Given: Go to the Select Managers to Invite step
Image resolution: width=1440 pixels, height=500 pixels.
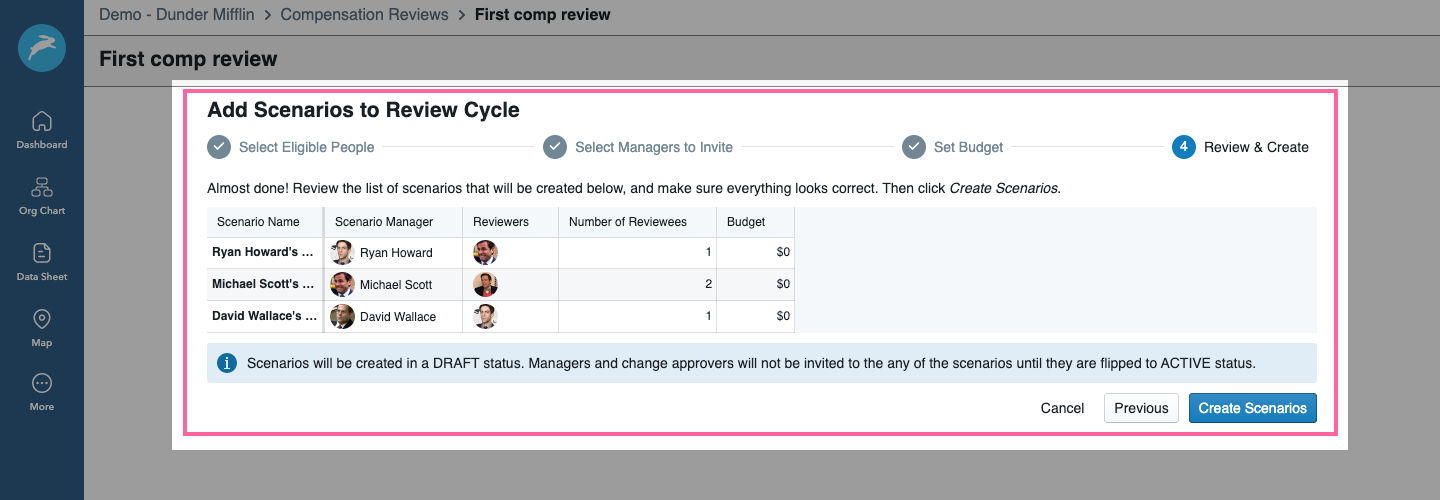Looking at the screenshot, I should (x=638, y=147).
